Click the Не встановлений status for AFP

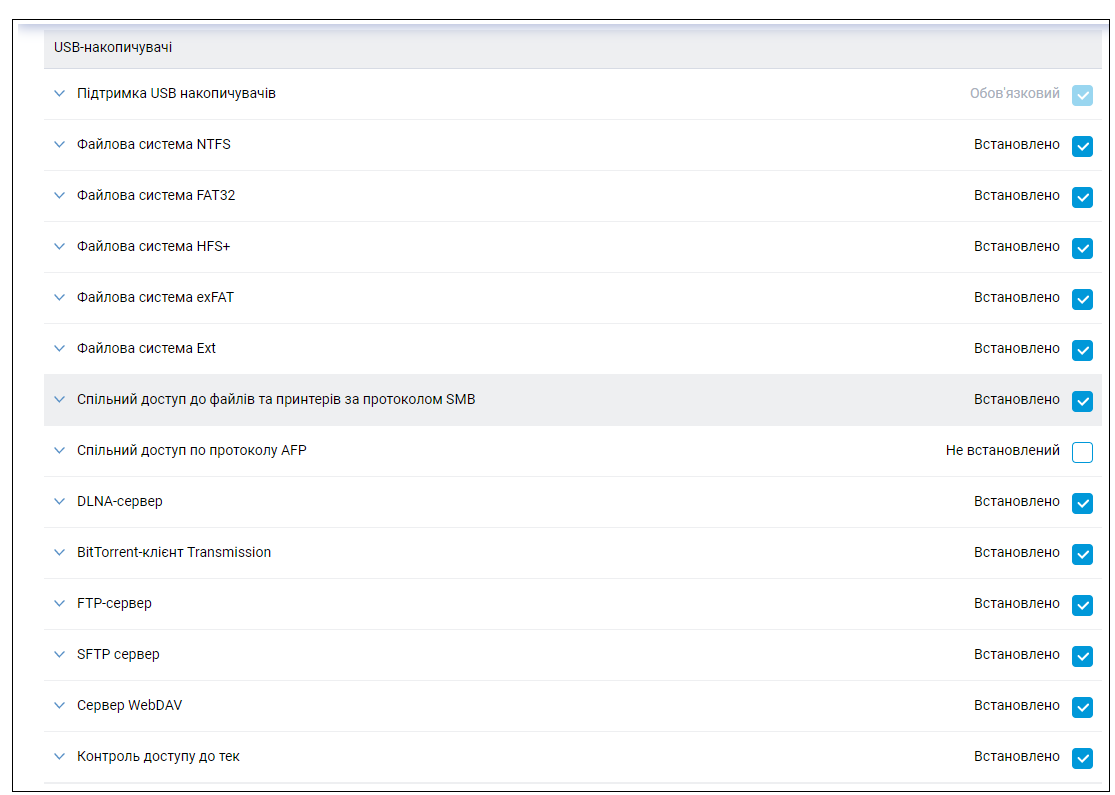(1002, 450)
